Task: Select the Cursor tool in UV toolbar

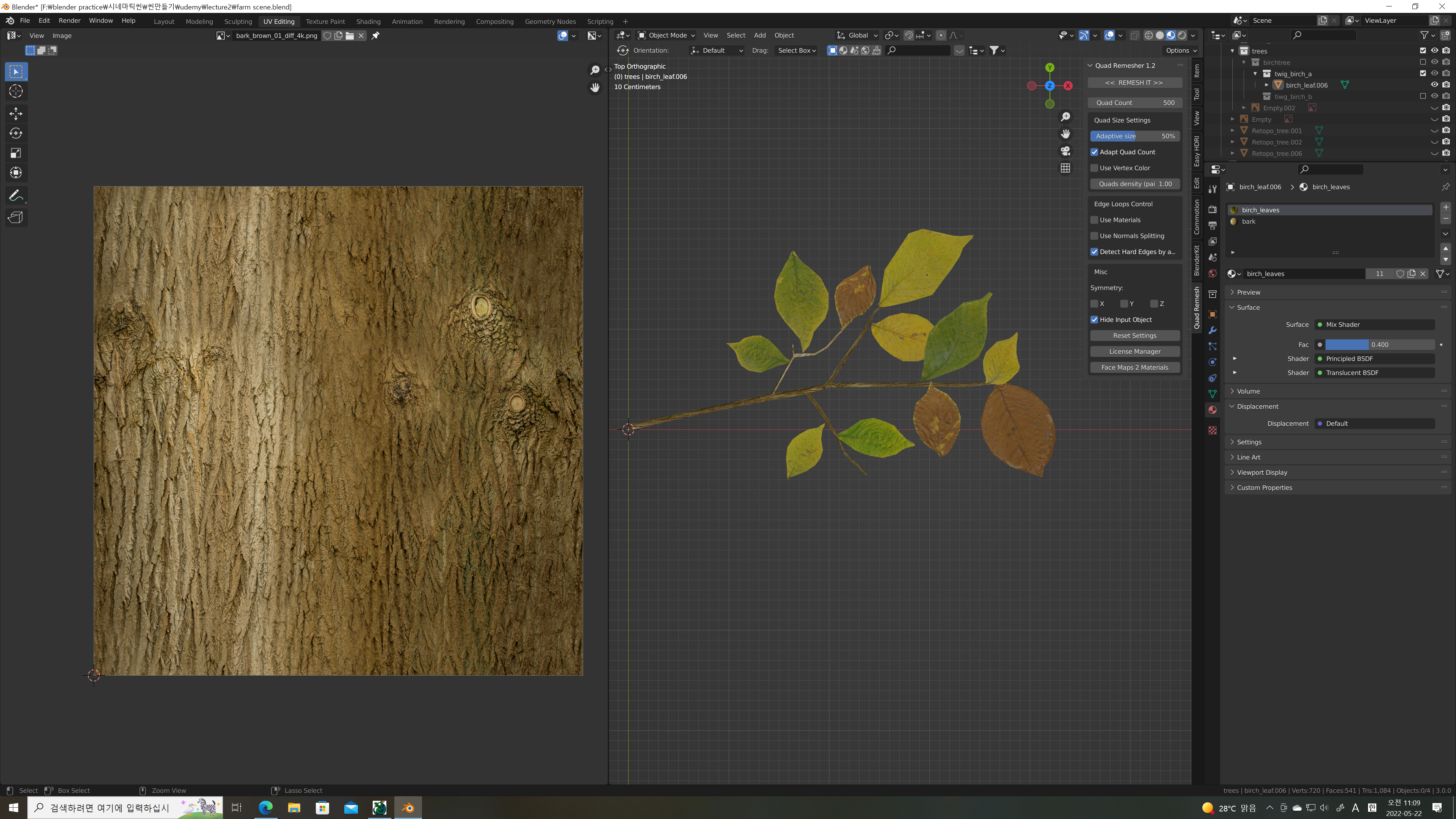Action: (16, 91)
